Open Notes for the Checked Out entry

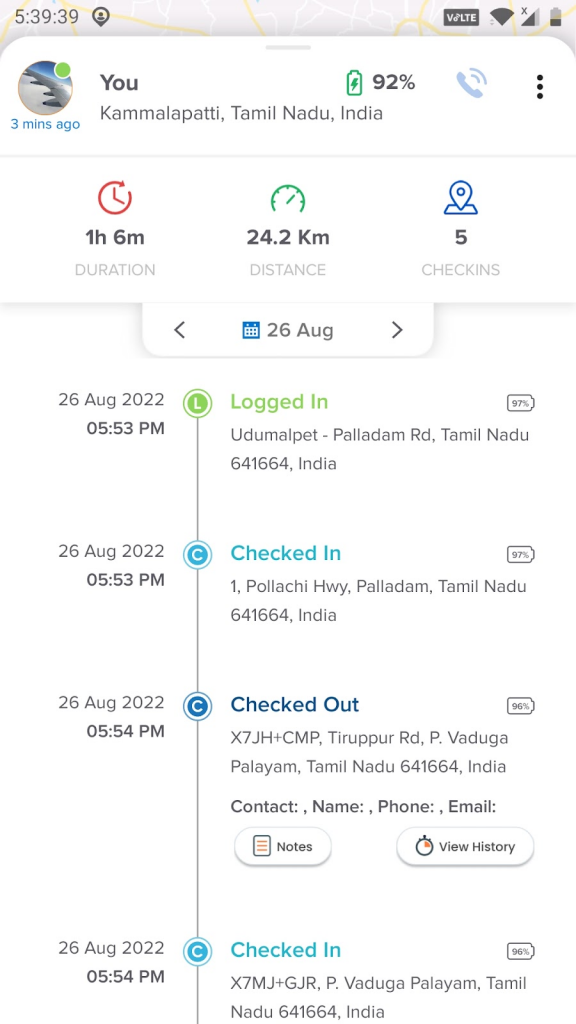283,846
